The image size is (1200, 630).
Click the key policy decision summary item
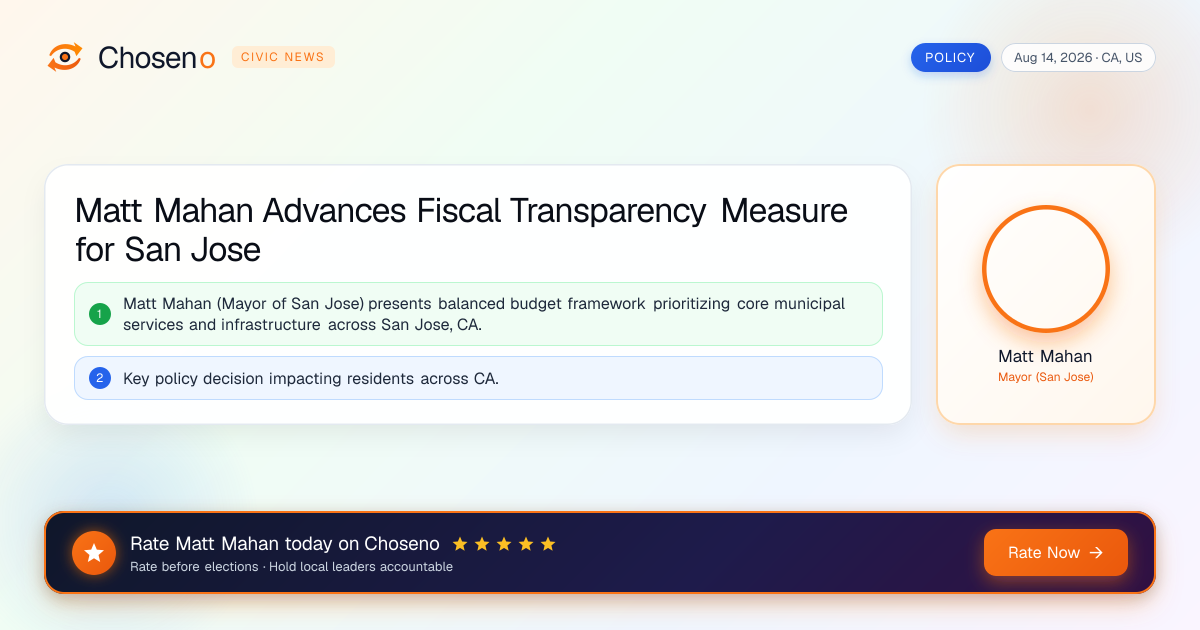pos(478,378)
